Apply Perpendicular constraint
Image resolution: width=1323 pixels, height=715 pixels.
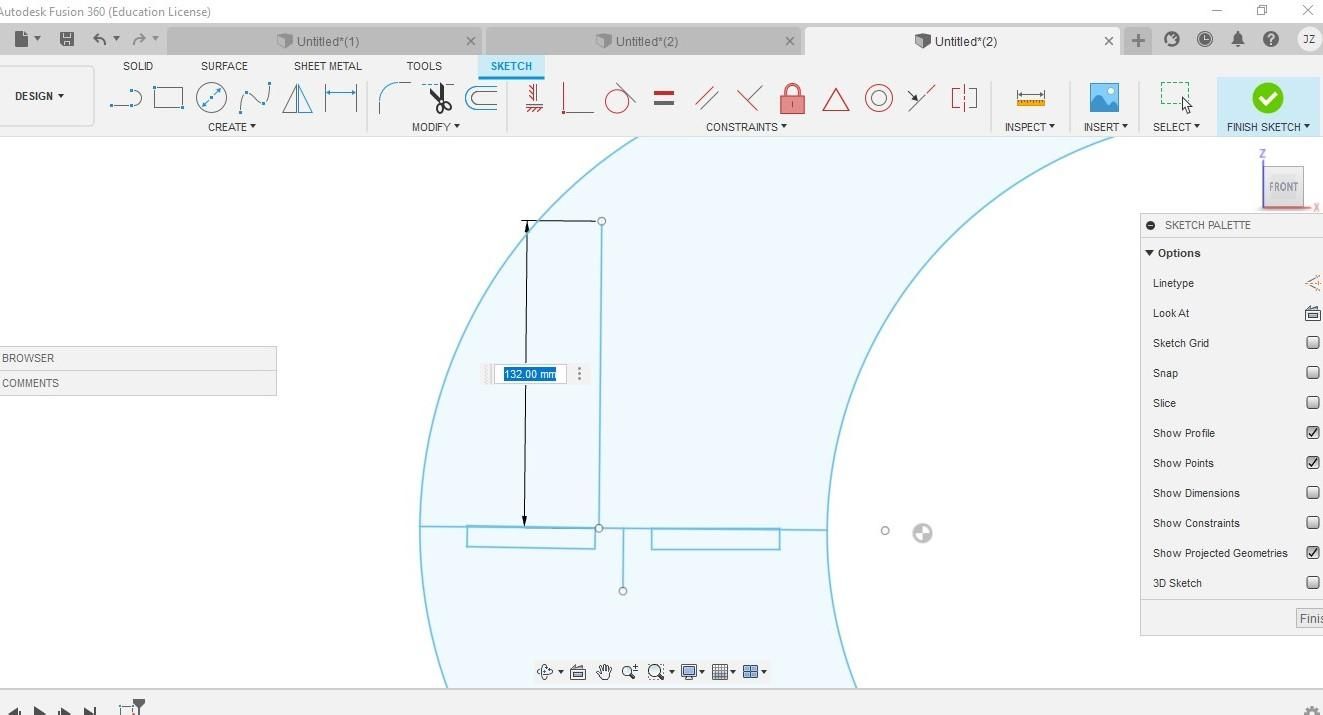pyautogui.click(x=749, y=98)
